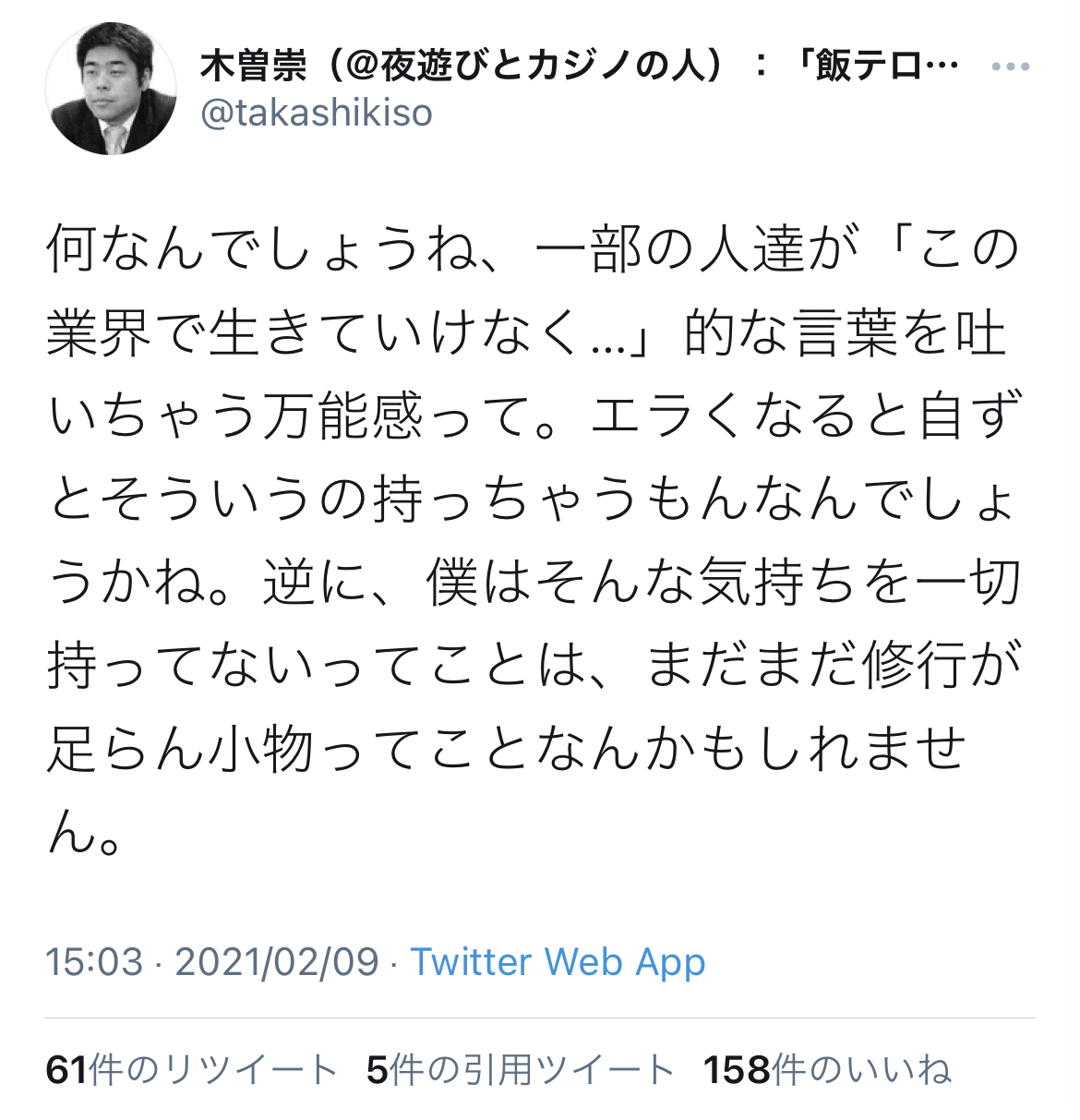Open the @takashikiso handle
This screenshot has height=1120, width=1080.
[317, 114]
